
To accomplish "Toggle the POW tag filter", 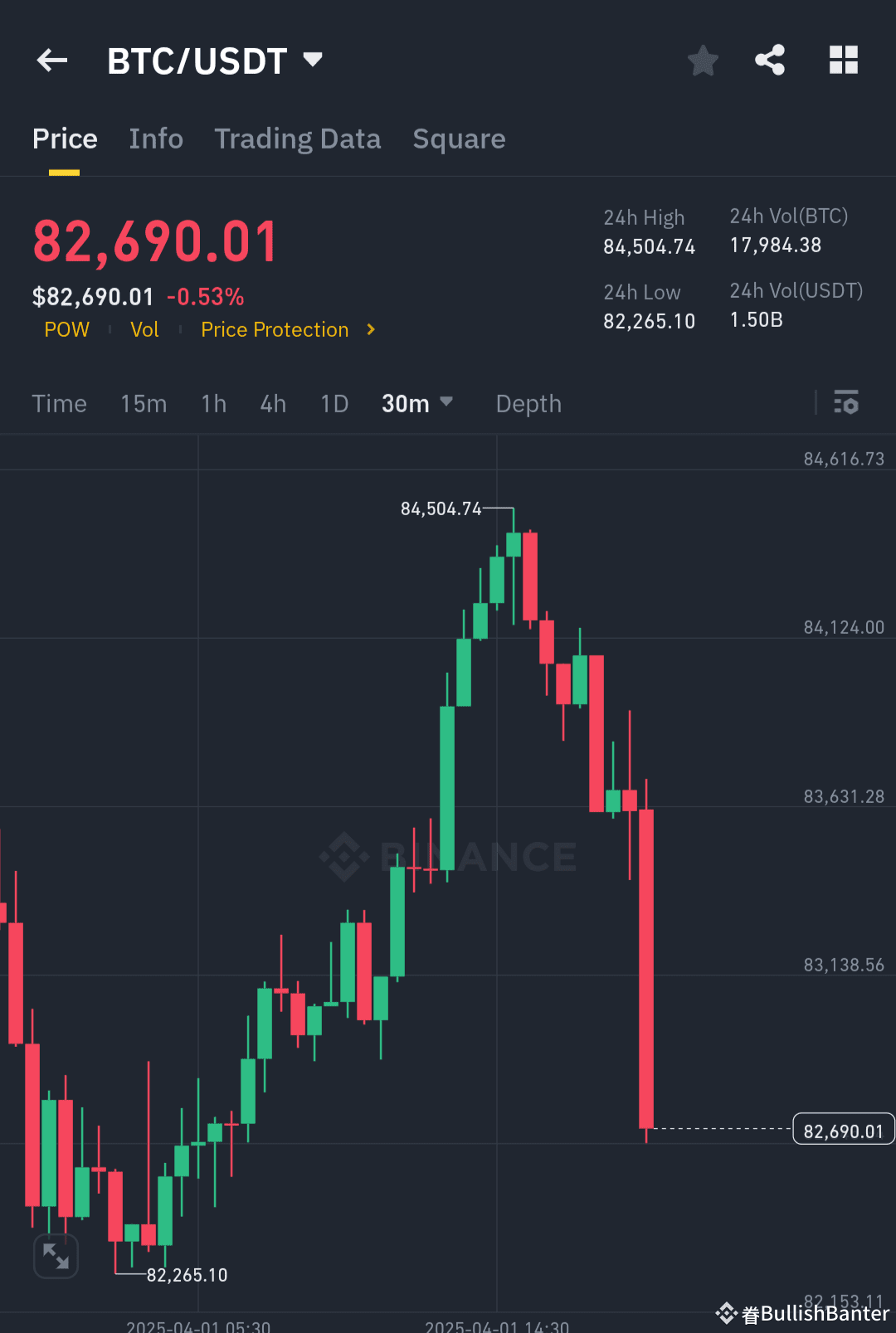I will point(66,329).
